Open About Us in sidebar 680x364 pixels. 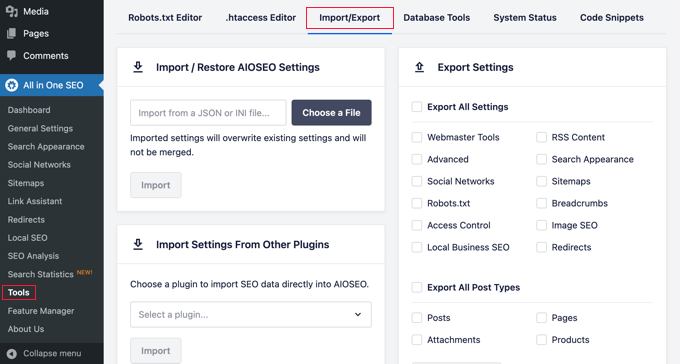26,329
